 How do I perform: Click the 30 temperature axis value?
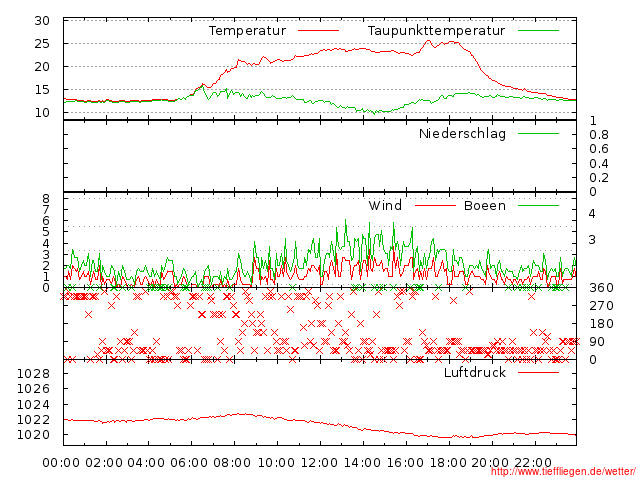click(x=42, y=21)
